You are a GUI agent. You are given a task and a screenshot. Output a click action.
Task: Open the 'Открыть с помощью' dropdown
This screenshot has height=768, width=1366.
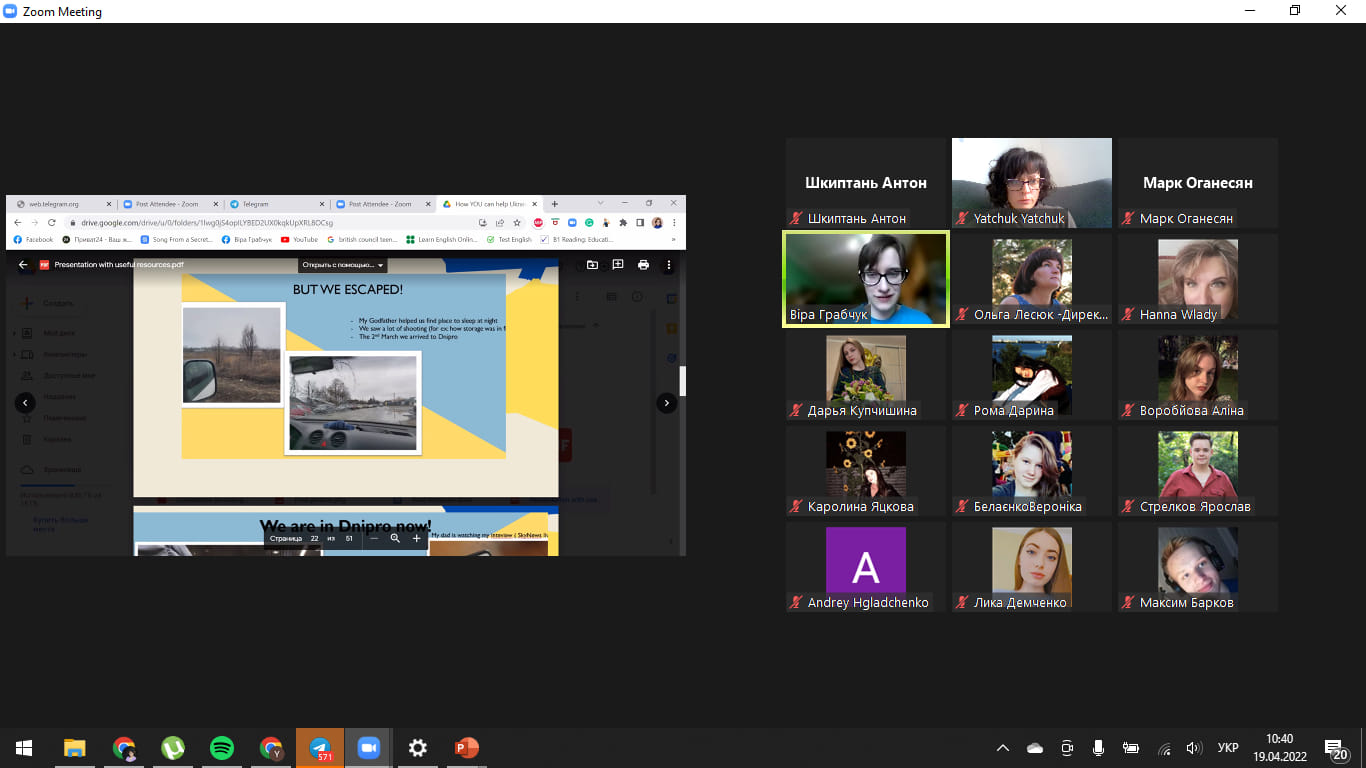[342, 265]
